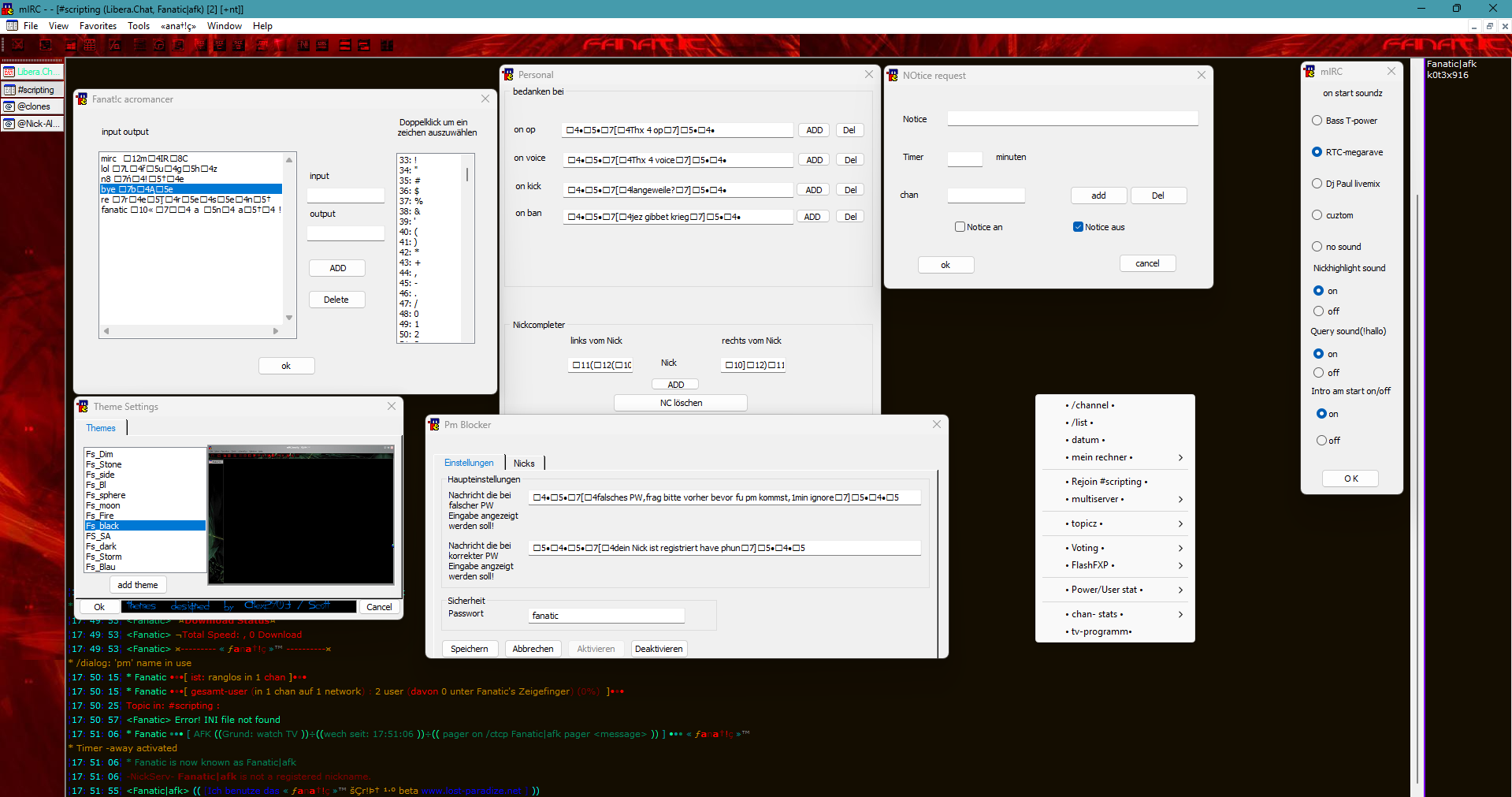Select the no sound option

(x=1317, y=247)
